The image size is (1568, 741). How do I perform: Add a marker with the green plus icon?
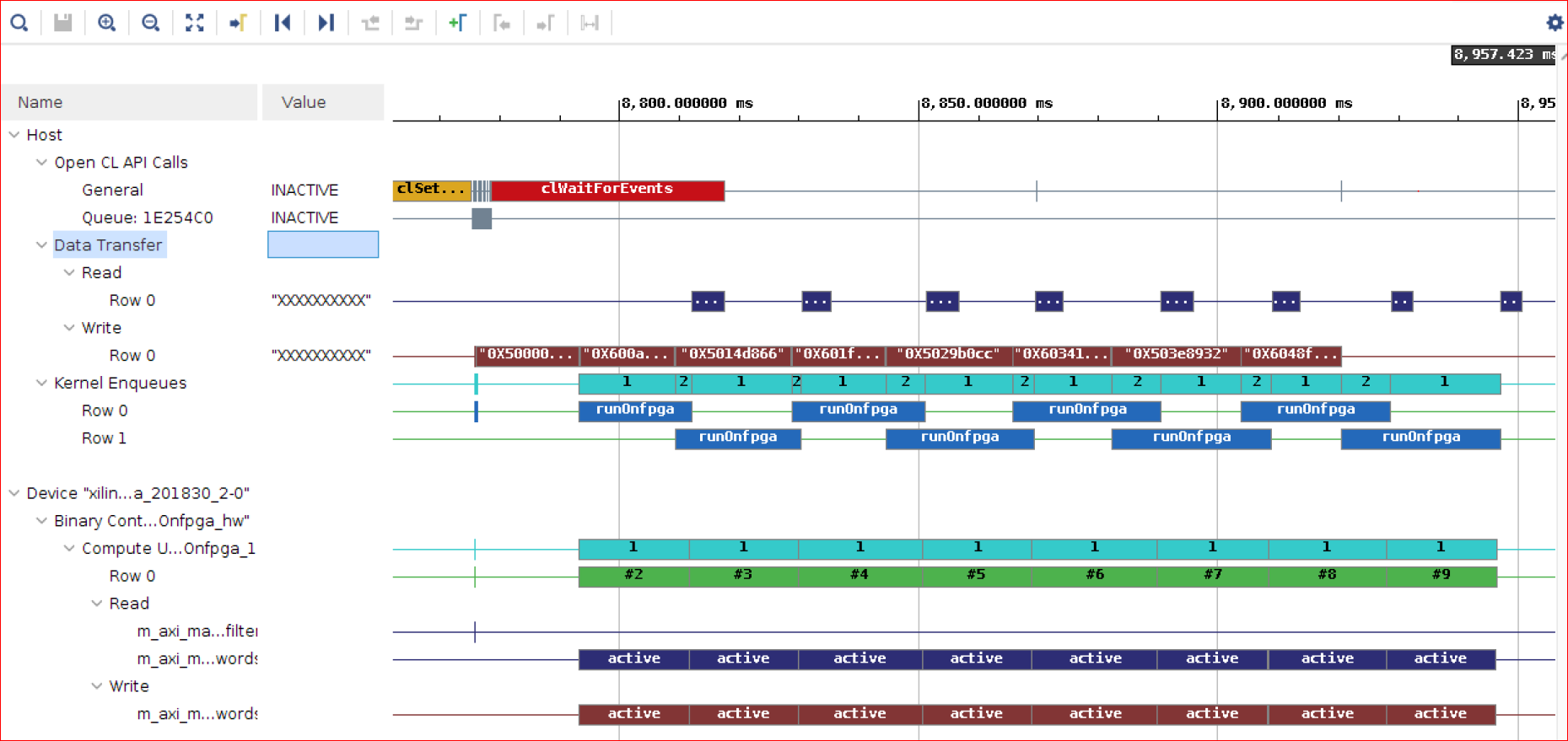coord(457,23)
